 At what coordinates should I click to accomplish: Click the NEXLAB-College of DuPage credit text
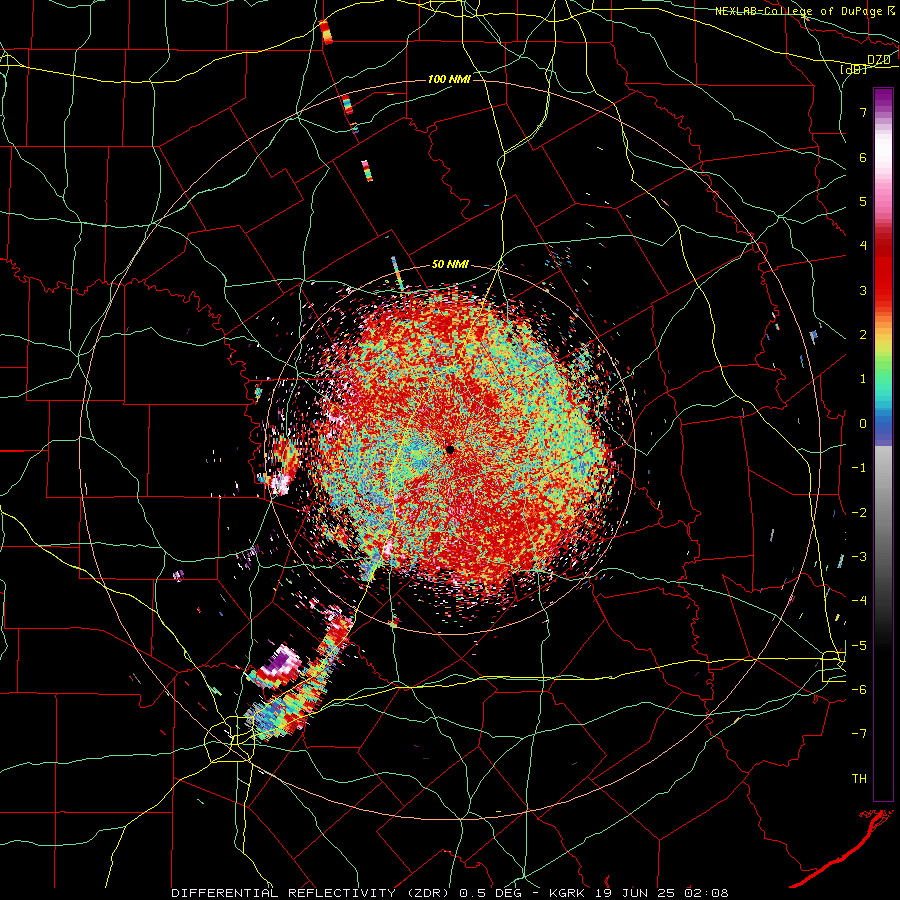point(798,11)
